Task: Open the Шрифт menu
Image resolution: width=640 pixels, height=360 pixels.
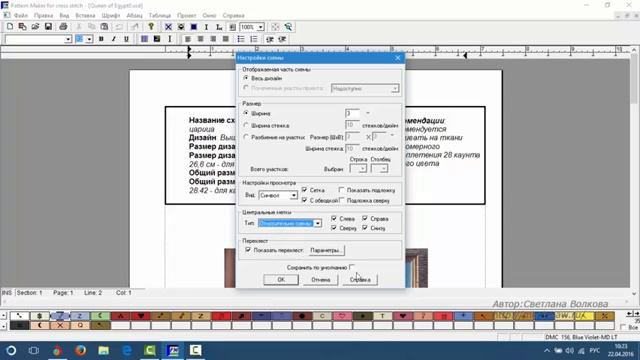Action: coord(111,16)
